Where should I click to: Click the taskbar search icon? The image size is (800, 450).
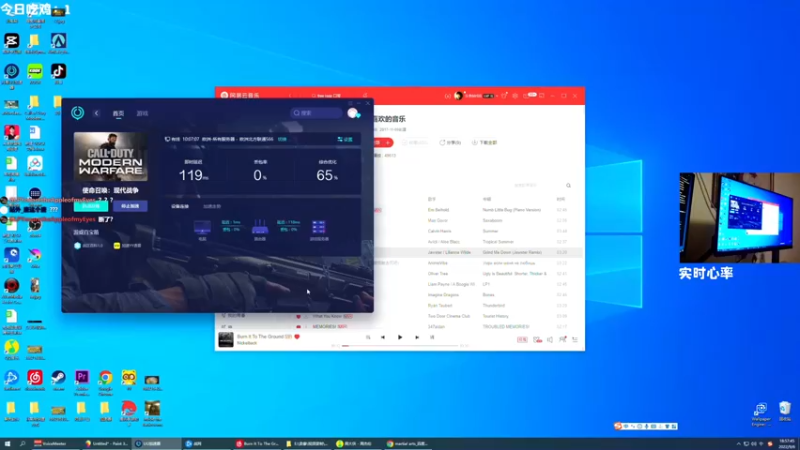(22, 444)
